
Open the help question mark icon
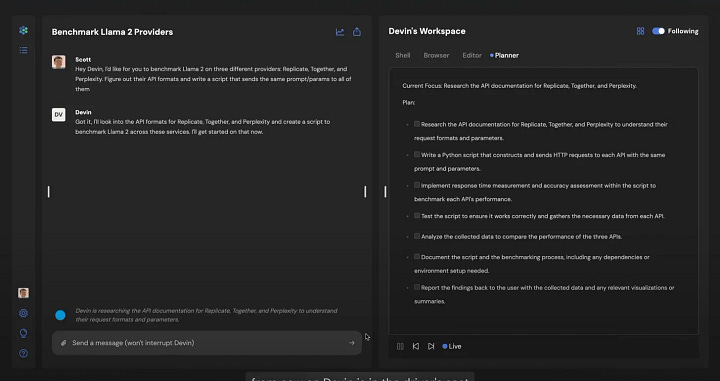tap(23, 353)
